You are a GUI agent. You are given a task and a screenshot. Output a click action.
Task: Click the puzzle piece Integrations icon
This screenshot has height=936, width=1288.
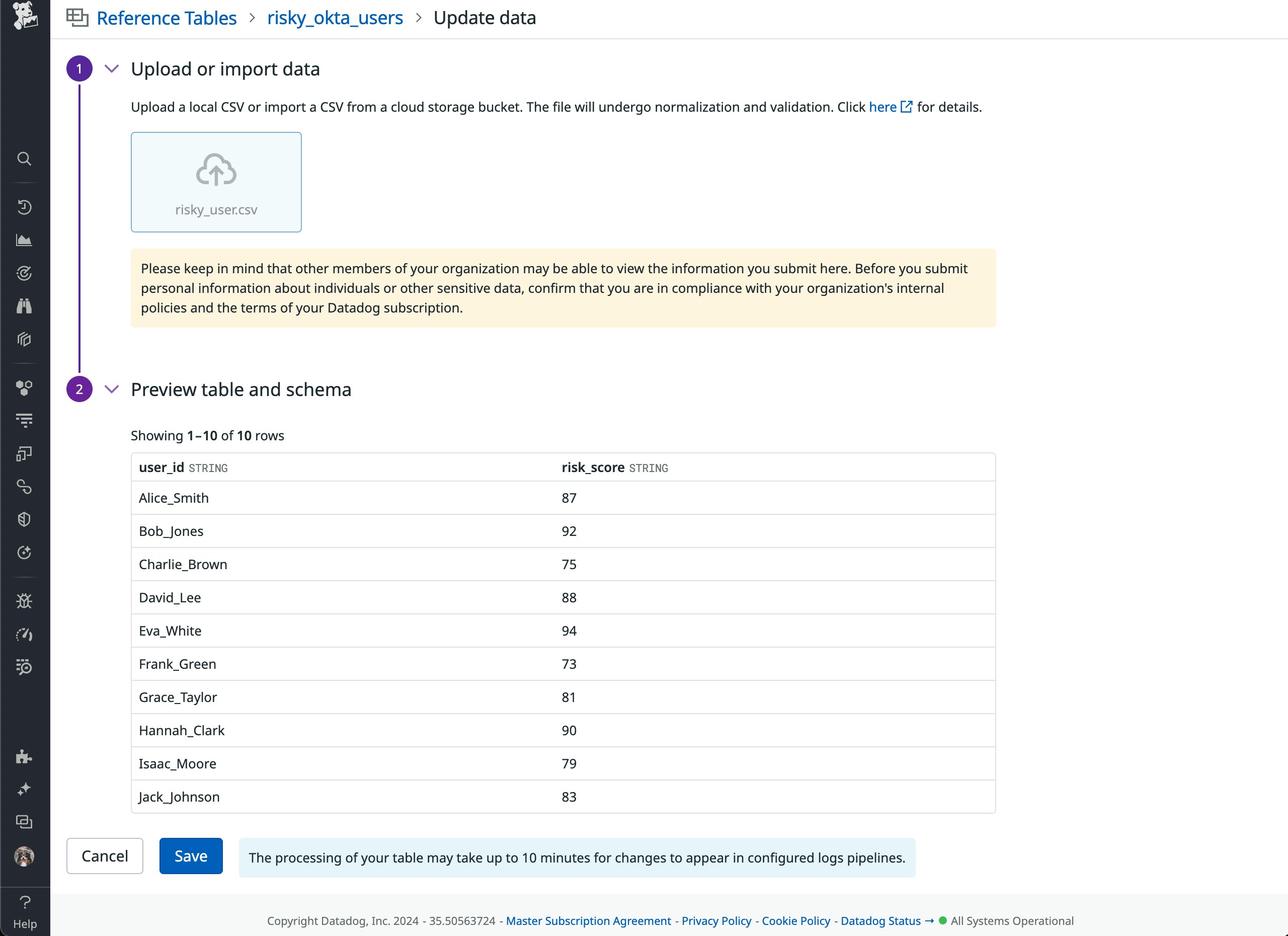click(25, 756)
